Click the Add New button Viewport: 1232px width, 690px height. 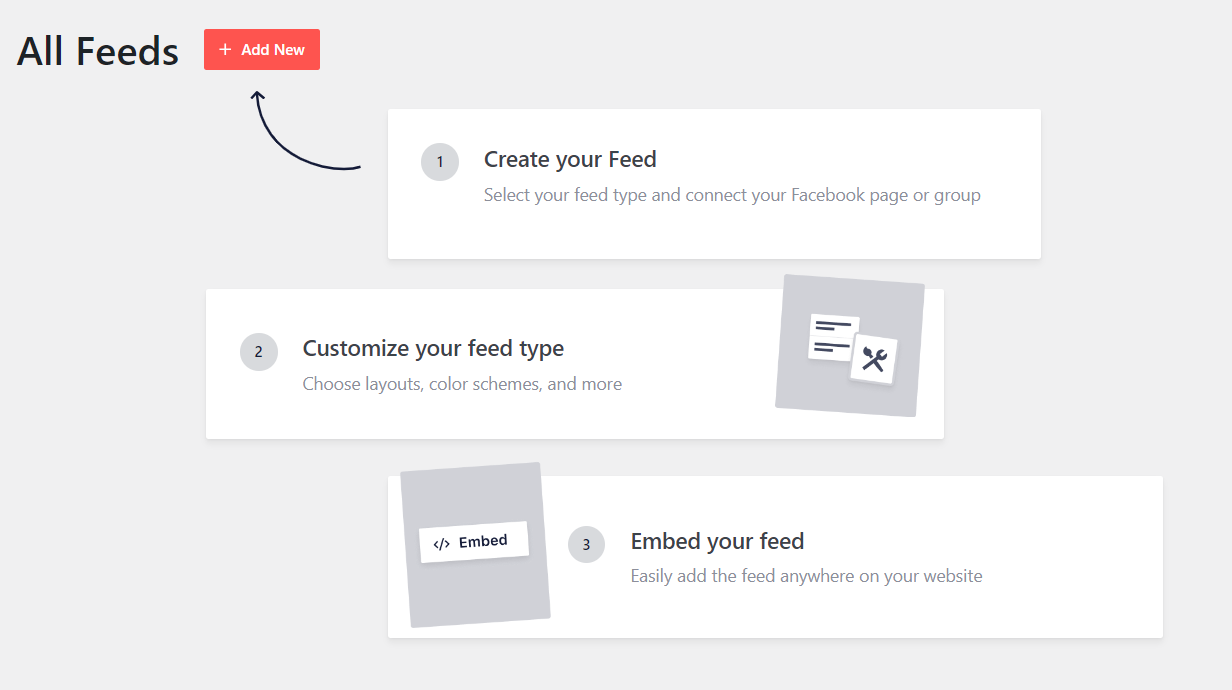tap(262, 50)
